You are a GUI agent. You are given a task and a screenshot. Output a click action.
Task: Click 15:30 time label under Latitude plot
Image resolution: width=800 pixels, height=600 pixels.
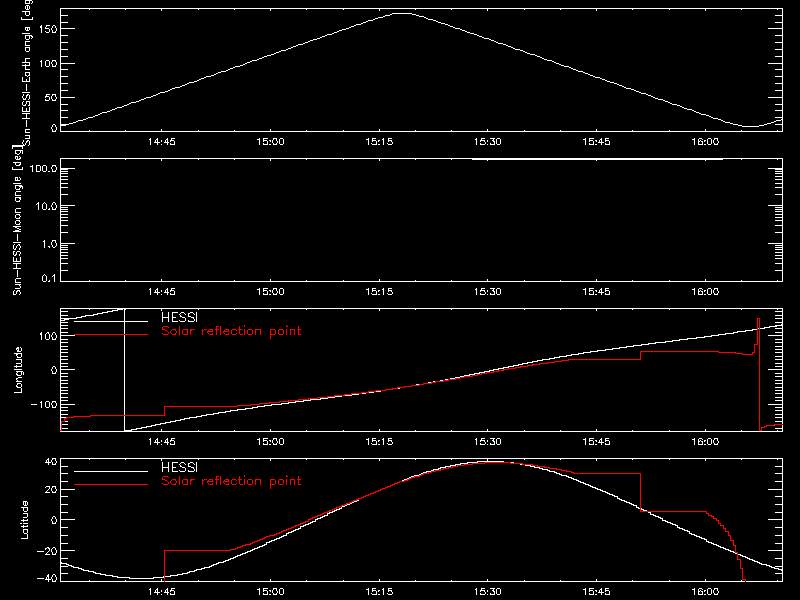[488, 592]
